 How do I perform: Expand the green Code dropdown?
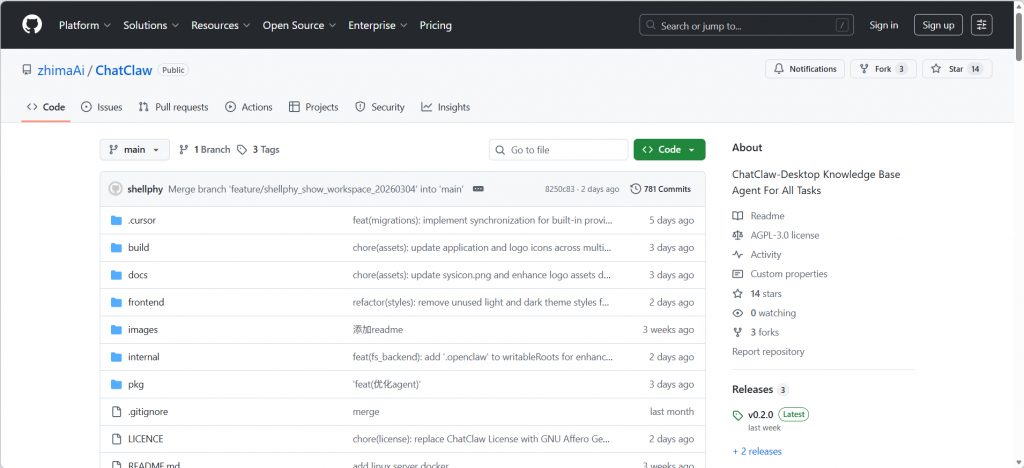pyautogui.click(x=669, y=150)
